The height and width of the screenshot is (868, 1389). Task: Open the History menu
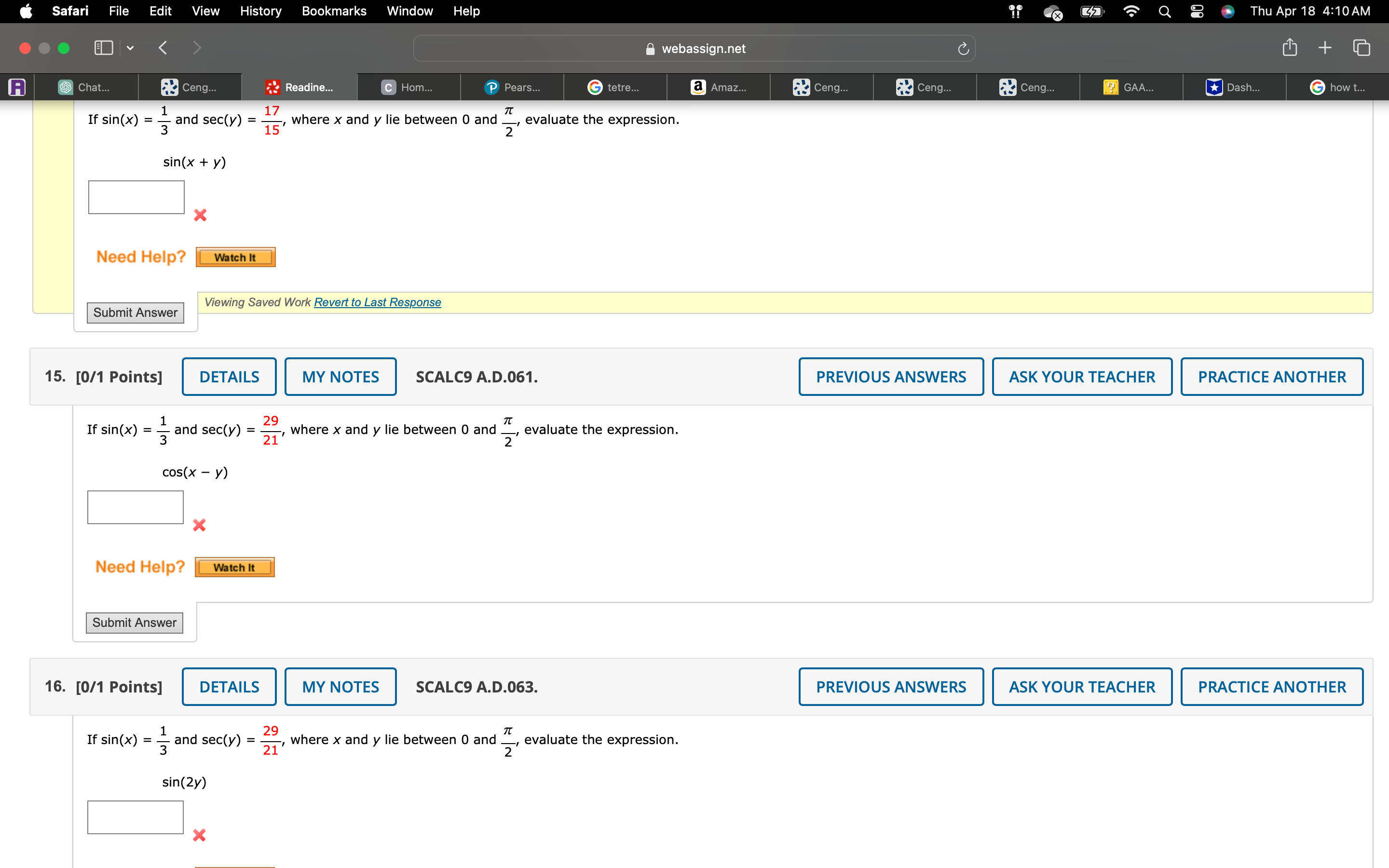tap(260, 12)
